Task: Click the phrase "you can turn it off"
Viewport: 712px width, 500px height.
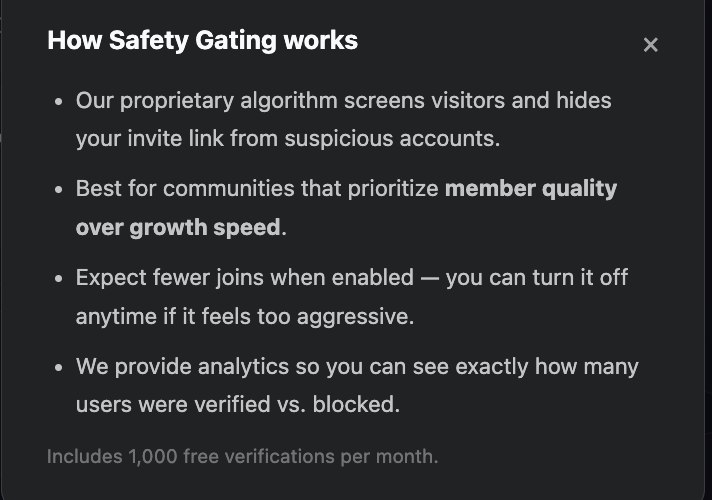Action: 537,277
